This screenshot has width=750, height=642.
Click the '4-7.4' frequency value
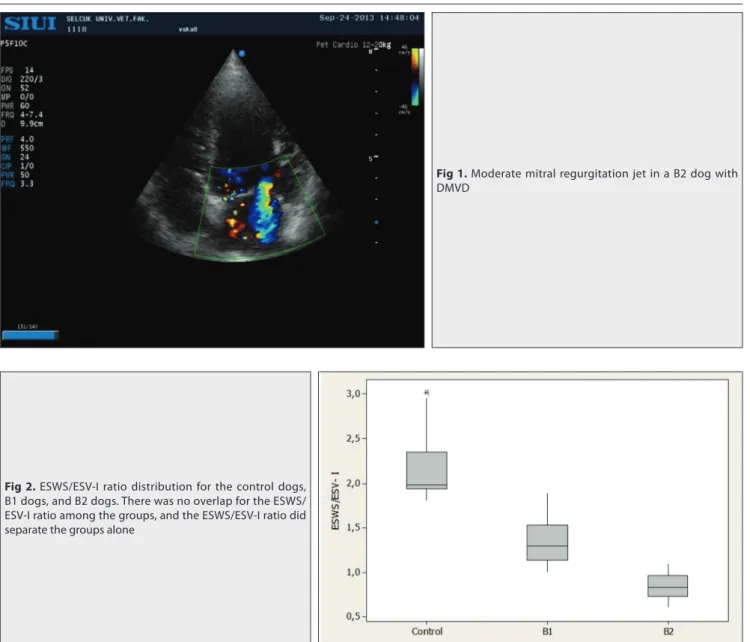click(x=31, y=115)
